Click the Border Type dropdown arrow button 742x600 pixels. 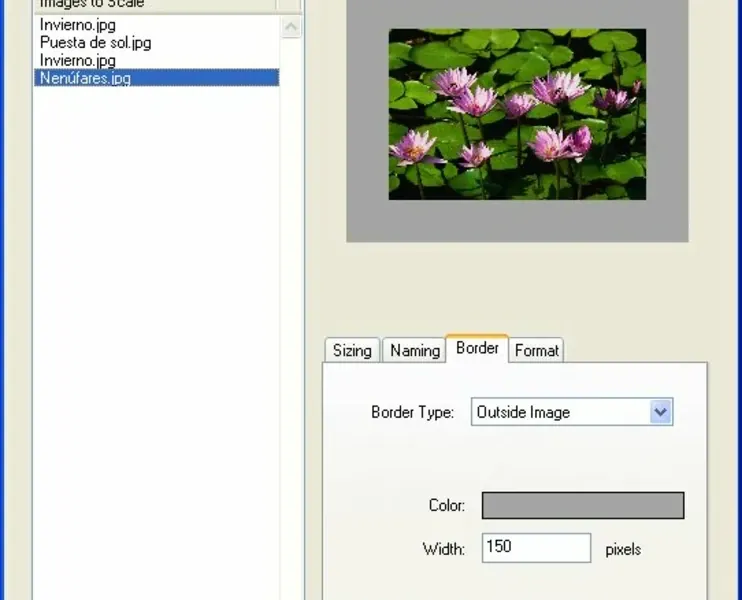pyautogui.click(x=661, y=412)
